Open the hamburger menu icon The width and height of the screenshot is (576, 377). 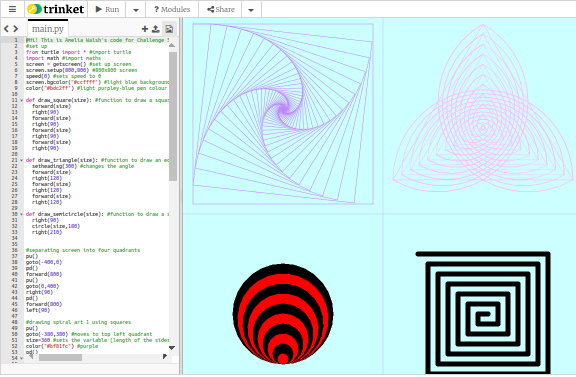click(x=12, y=9)
